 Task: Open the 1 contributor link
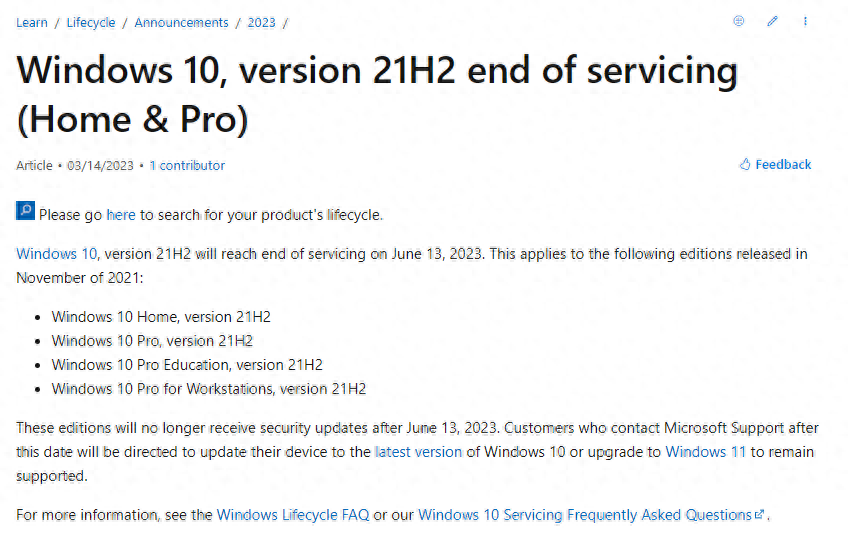click(187, 166)
